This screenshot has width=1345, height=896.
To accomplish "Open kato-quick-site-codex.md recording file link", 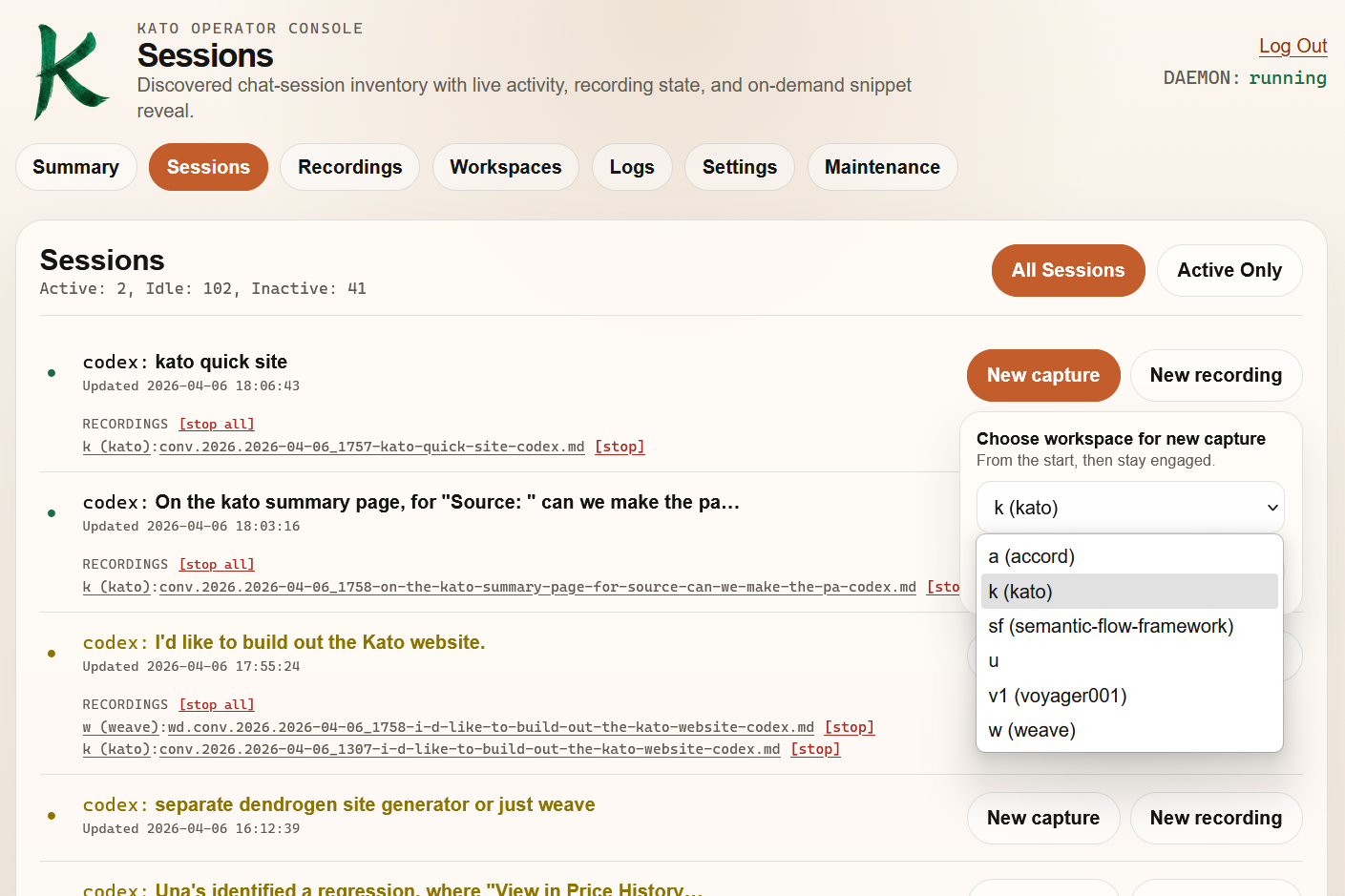I will [x=371, y=447].
